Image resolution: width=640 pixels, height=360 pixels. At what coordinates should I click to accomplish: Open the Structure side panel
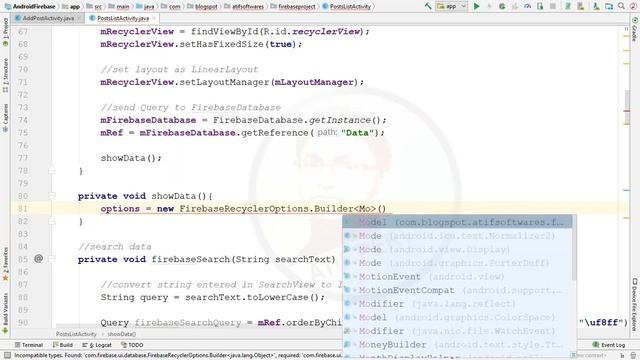(x=5, y=75)
